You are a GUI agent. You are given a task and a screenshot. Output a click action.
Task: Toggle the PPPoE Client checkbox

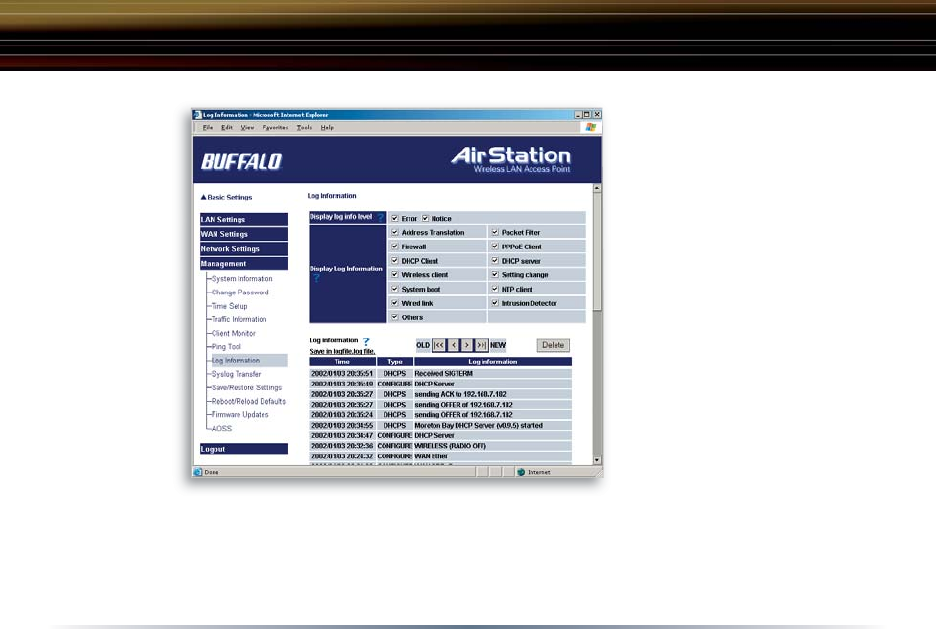495,246
